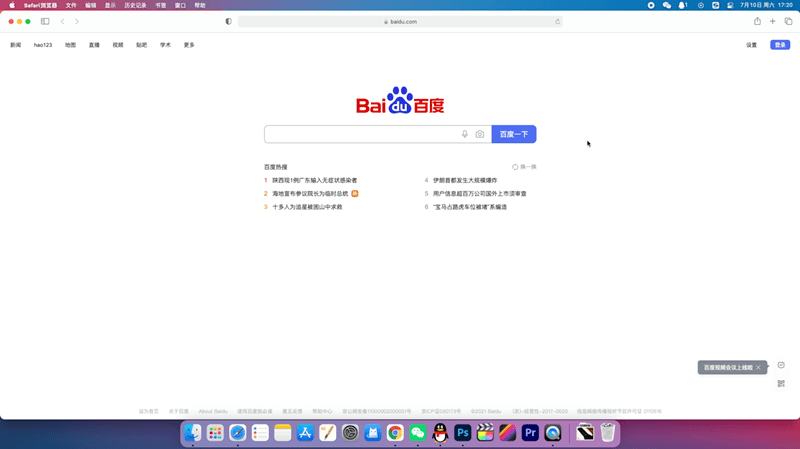Click the baidu.com address bar

[x=401, y=21]
